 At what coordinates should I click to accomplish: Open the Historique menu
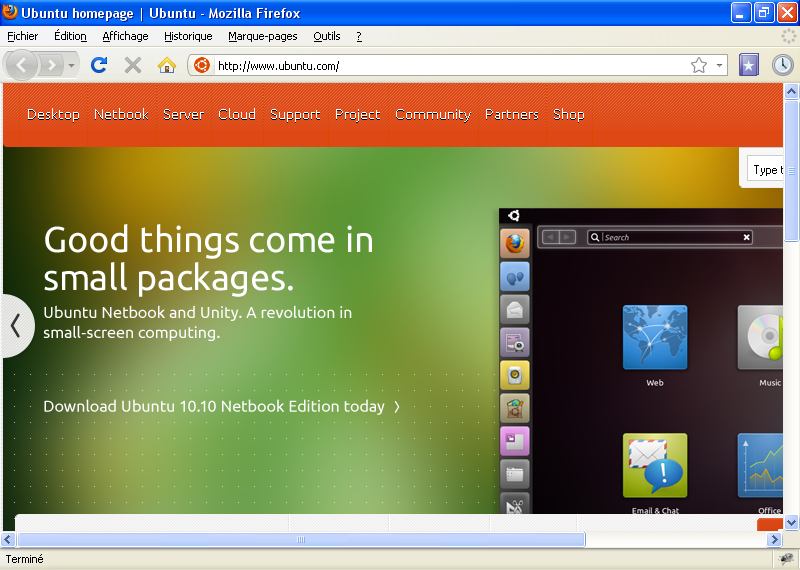point(188,36)
